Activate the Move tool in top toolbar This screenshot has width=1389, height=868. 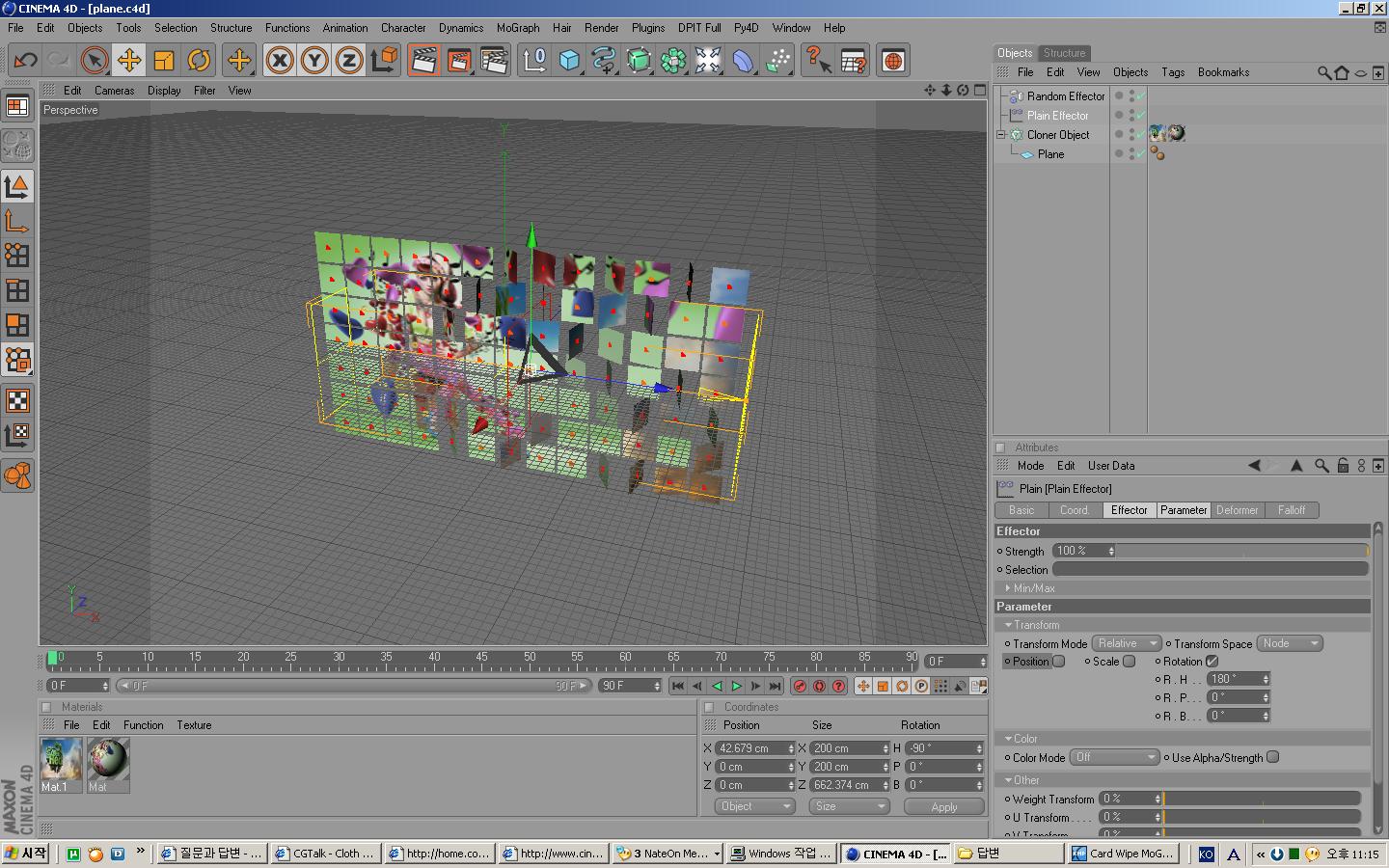point(128,60)
